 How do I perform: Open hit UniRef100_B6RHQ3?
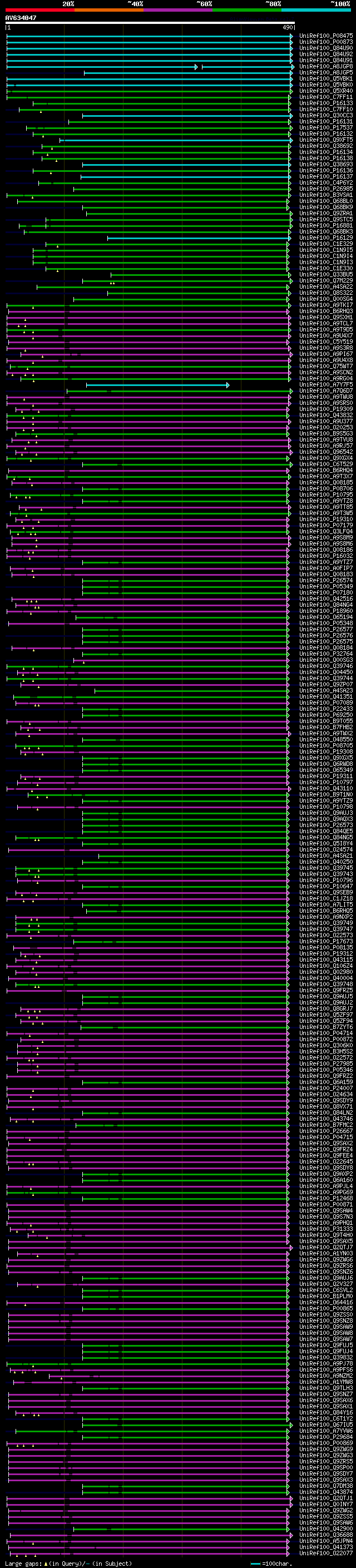[326, 311]
